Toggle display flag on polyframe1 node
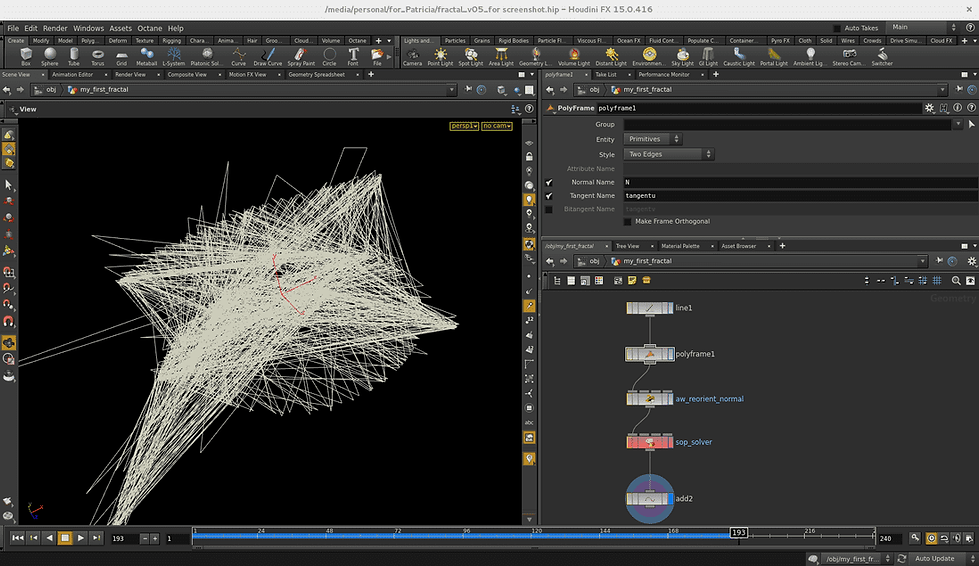This screenshot has height=566, width=979. [671, 354]
